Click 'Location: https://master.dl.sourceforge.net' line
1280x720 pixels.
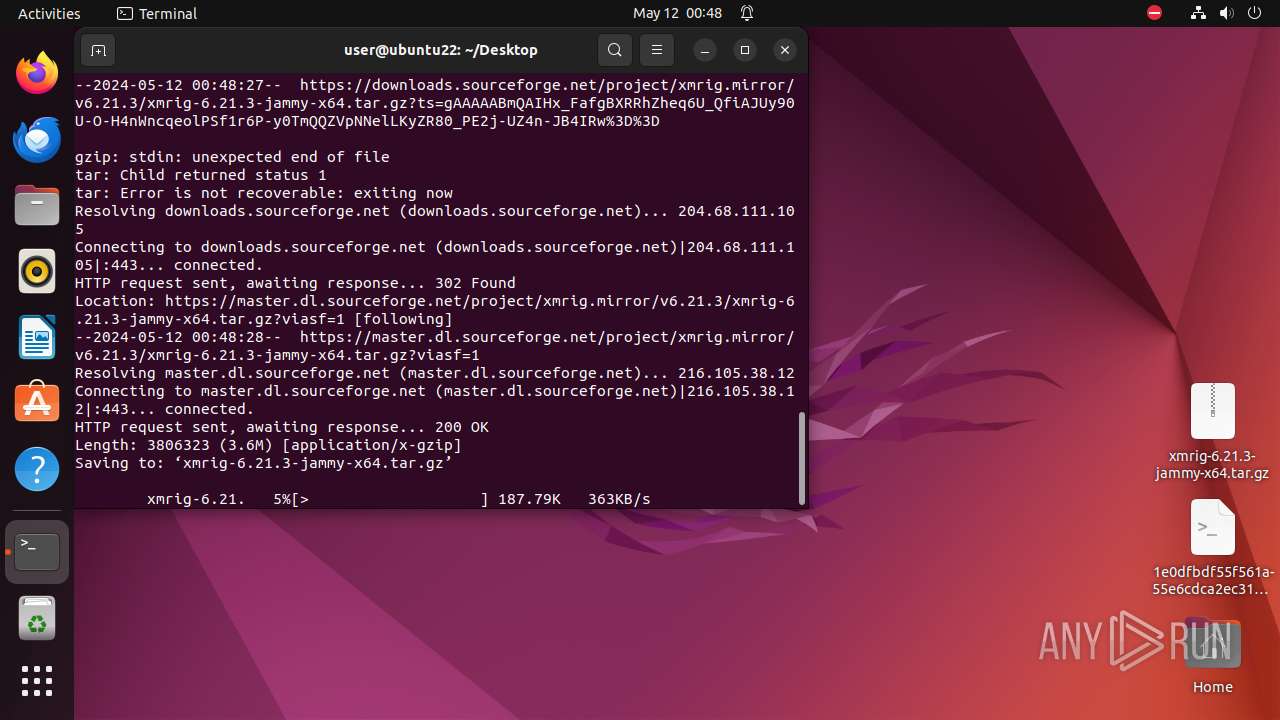click(435, 310)
